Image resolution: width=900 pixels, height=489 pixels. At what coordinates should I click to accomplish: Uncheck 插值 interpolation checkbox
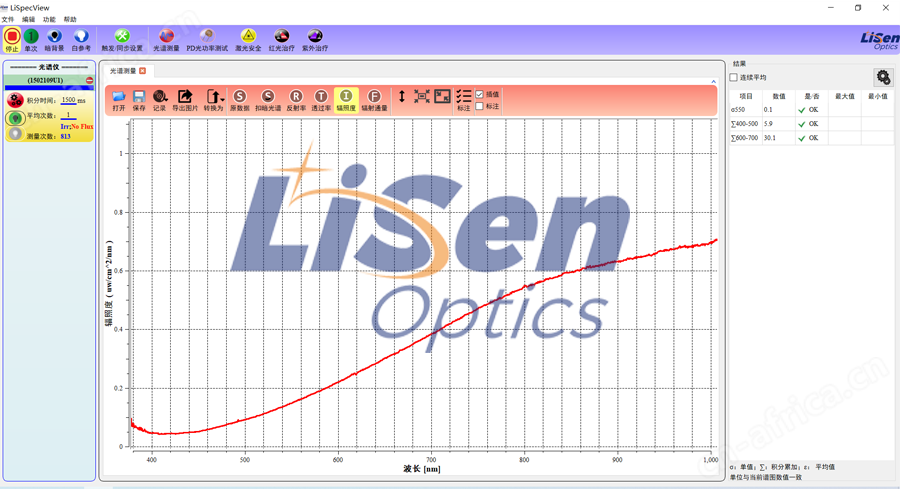(480, 94)
